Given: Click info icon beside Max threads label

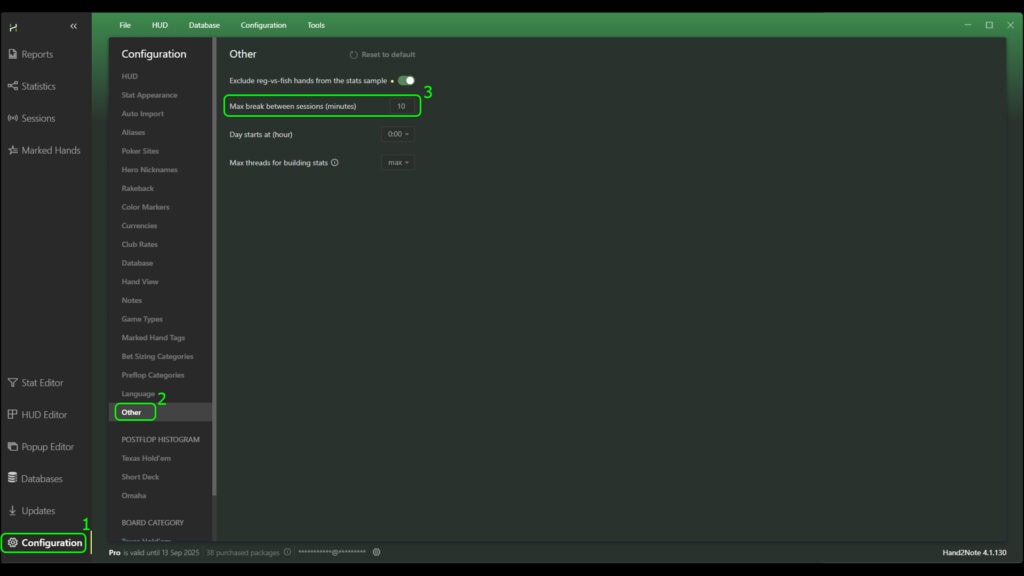Looking at the screenshot, I should tap(335, 162).
